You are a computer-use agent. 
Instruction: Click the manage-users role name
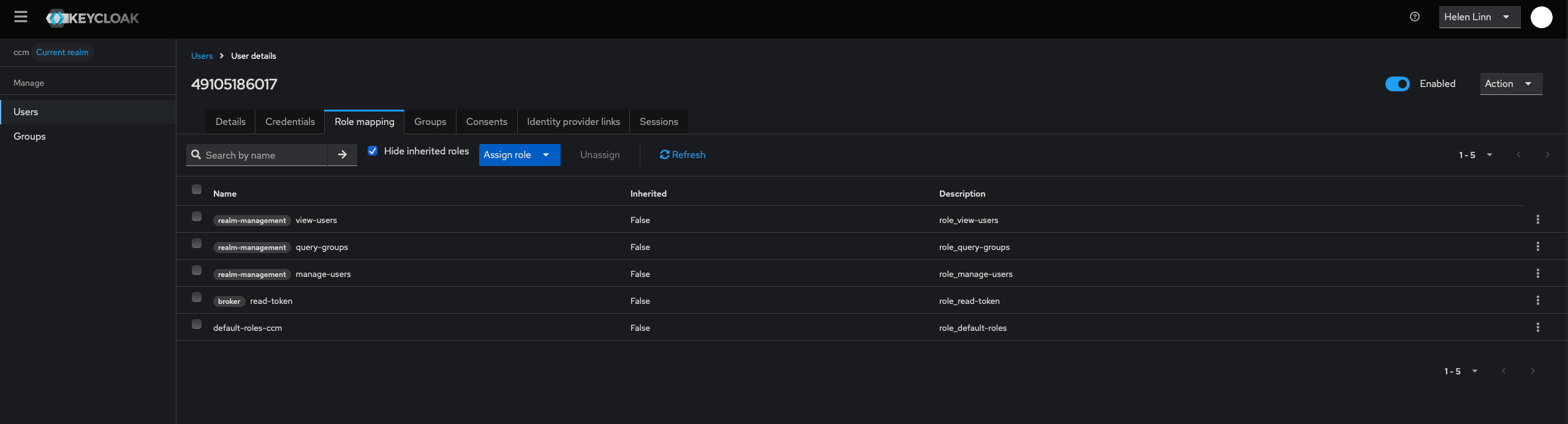pos(323,274)
